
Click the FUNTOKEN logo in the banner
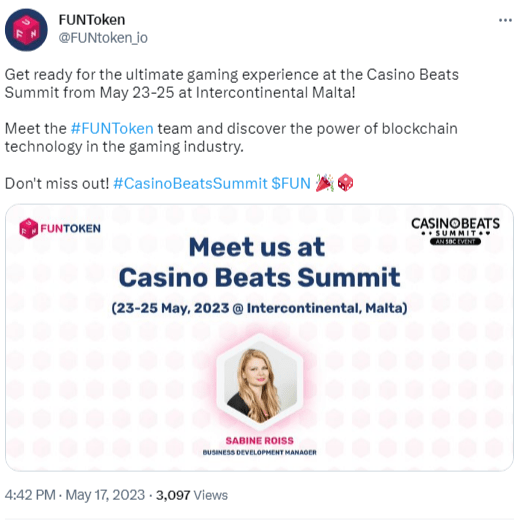(x=60, y=229)
